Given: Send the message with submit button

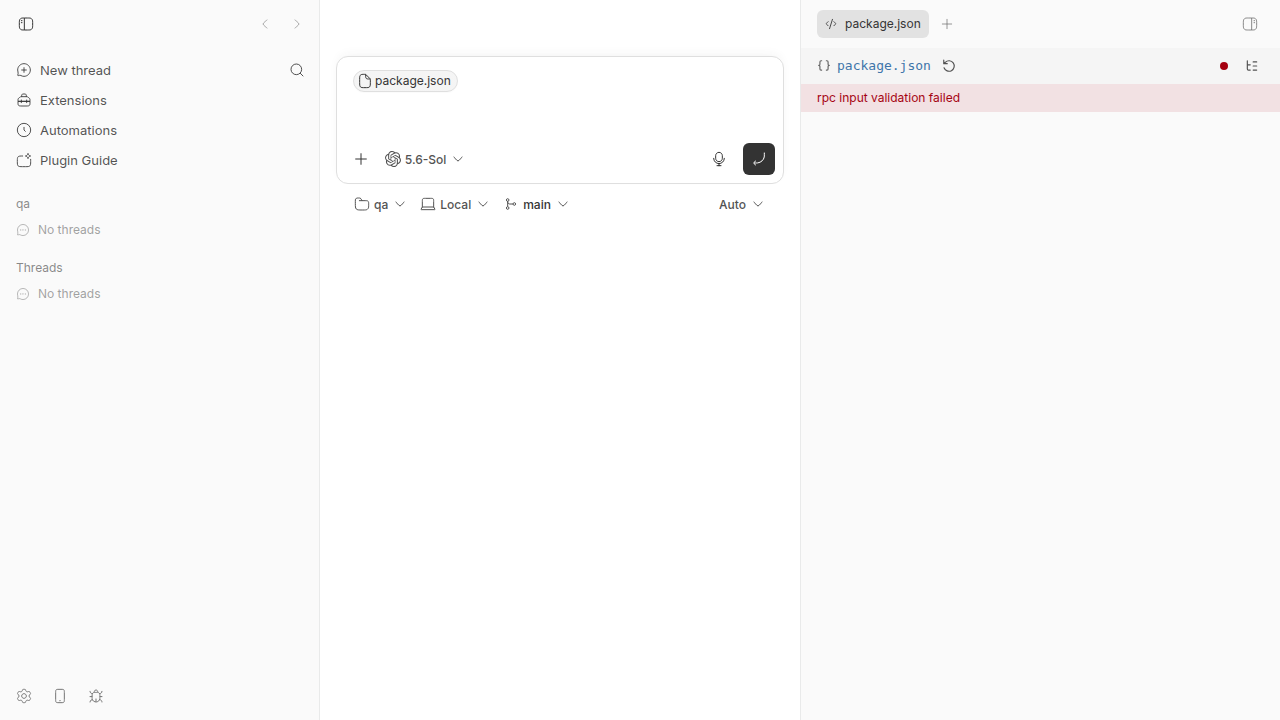Looking at the screenshot, I should click(759, 159).
